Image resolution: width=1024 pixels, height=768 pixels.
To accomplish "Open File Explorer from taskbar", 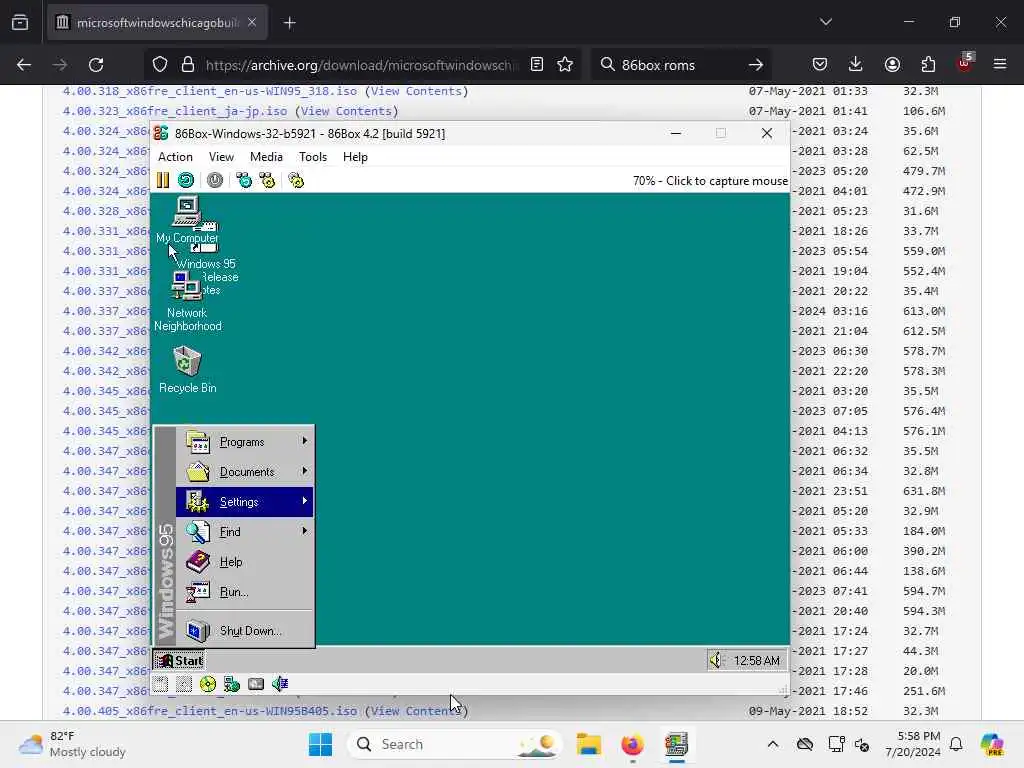I will 588,744.
